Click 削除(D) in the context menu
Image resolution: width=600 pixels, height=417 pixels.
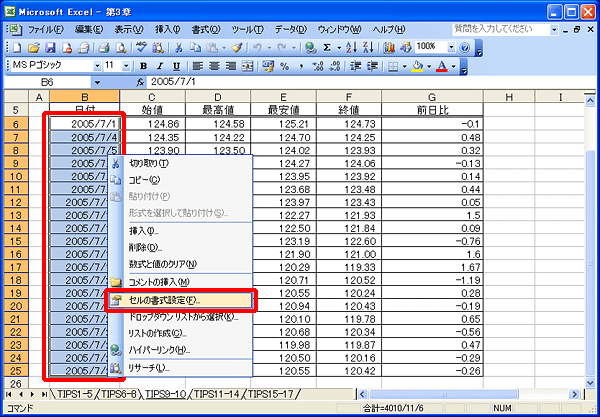pos(179,248)
